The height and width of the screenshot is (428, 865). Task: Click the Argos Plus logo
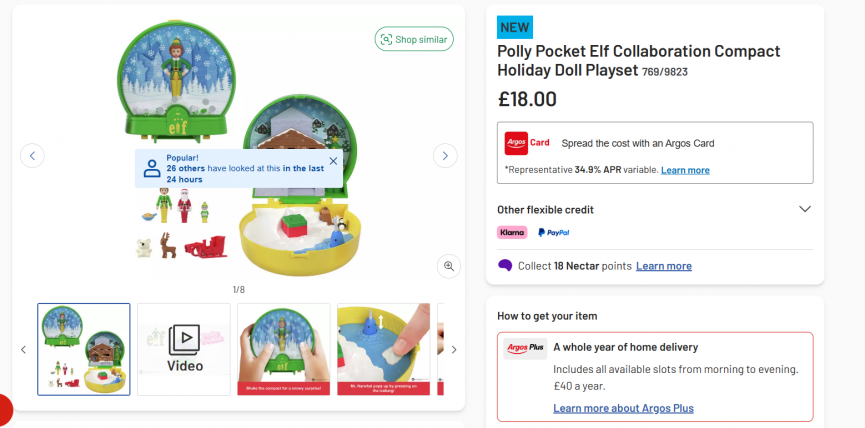tap(524, 348)
